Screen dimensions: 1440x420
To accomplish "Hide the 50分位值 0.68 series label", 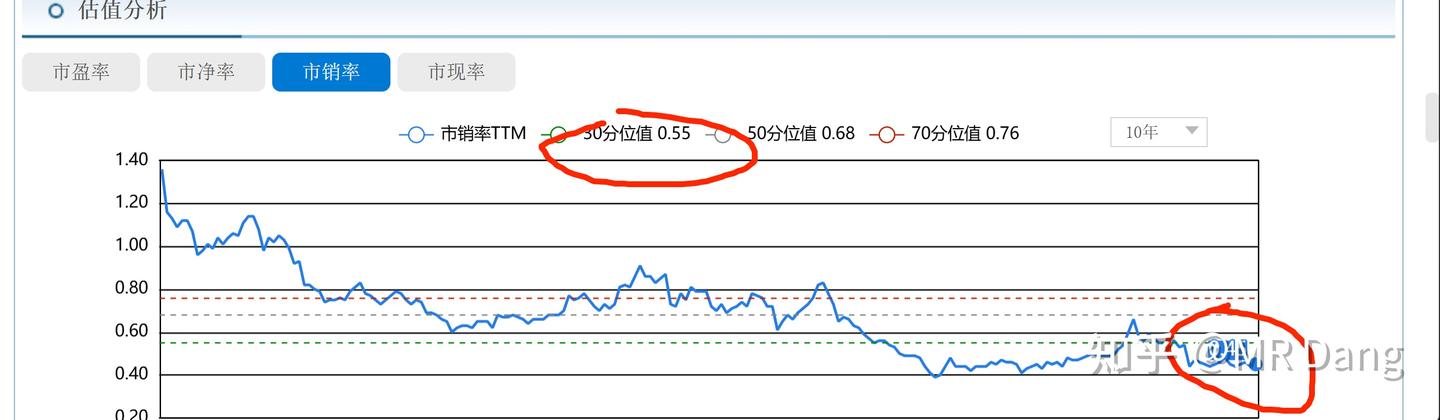I will click(801, 134).
